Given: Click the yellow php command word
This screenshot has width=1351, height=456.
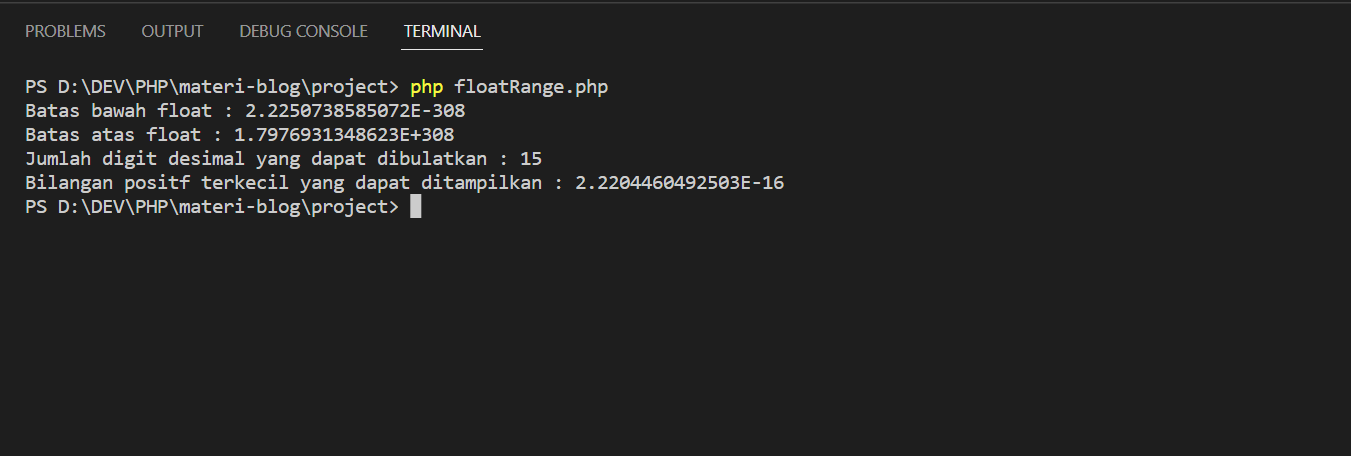Looking at the screenshot, I should pyautogui.click(x=426, y=87).
